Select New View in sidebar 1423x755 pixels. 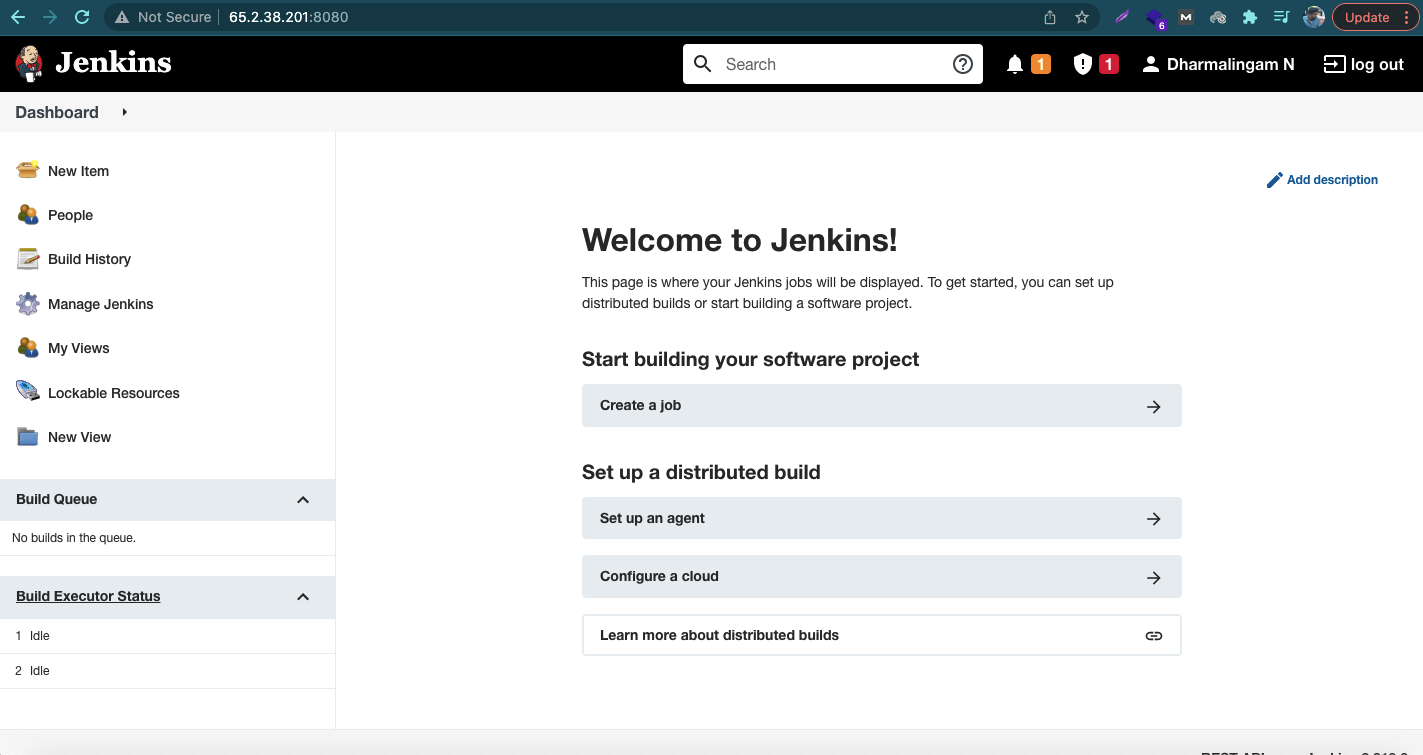tap(79, 437)
